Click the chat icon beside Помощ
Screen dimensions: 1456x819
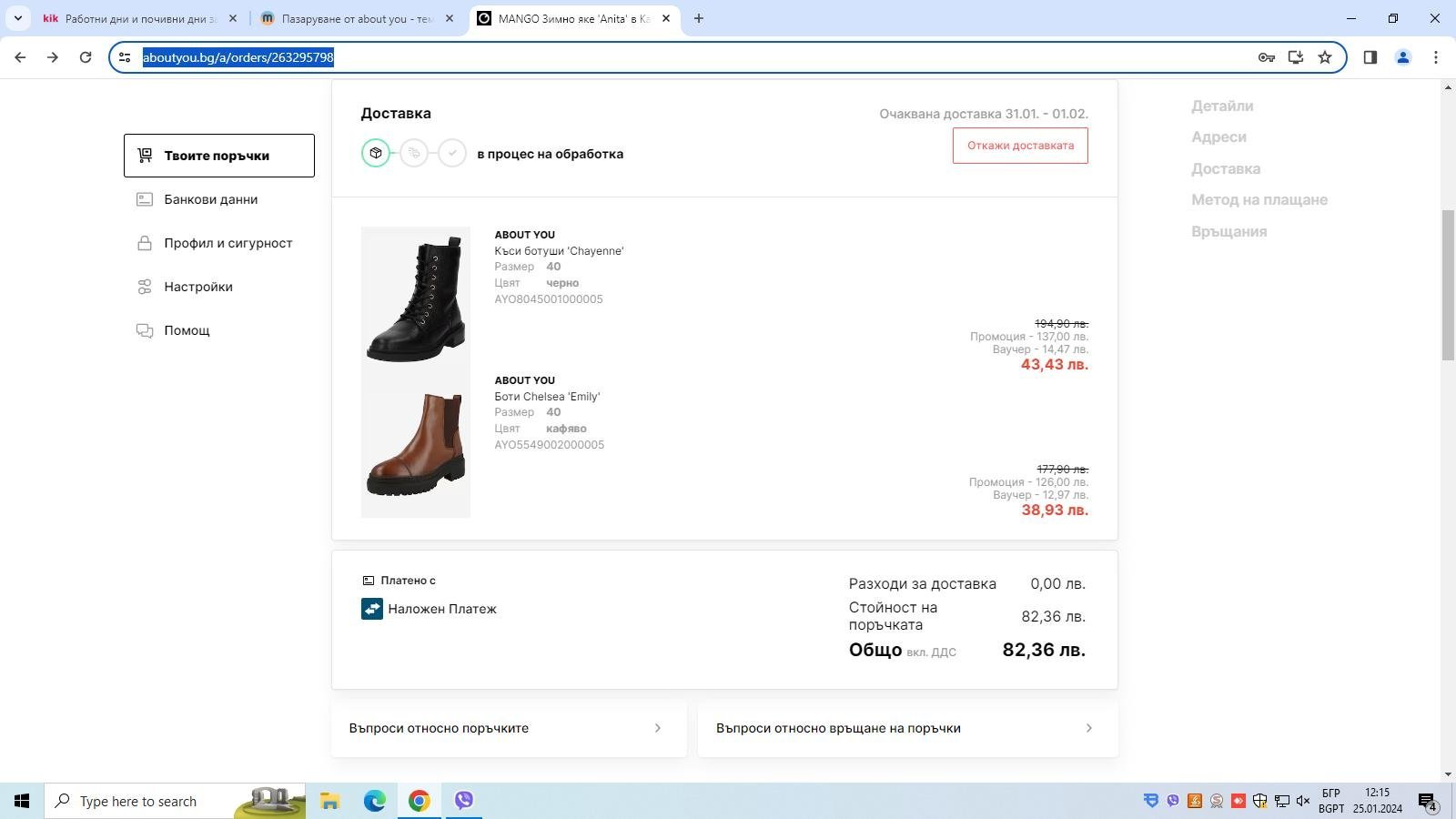pyautogui.click(x=145, y=330)
